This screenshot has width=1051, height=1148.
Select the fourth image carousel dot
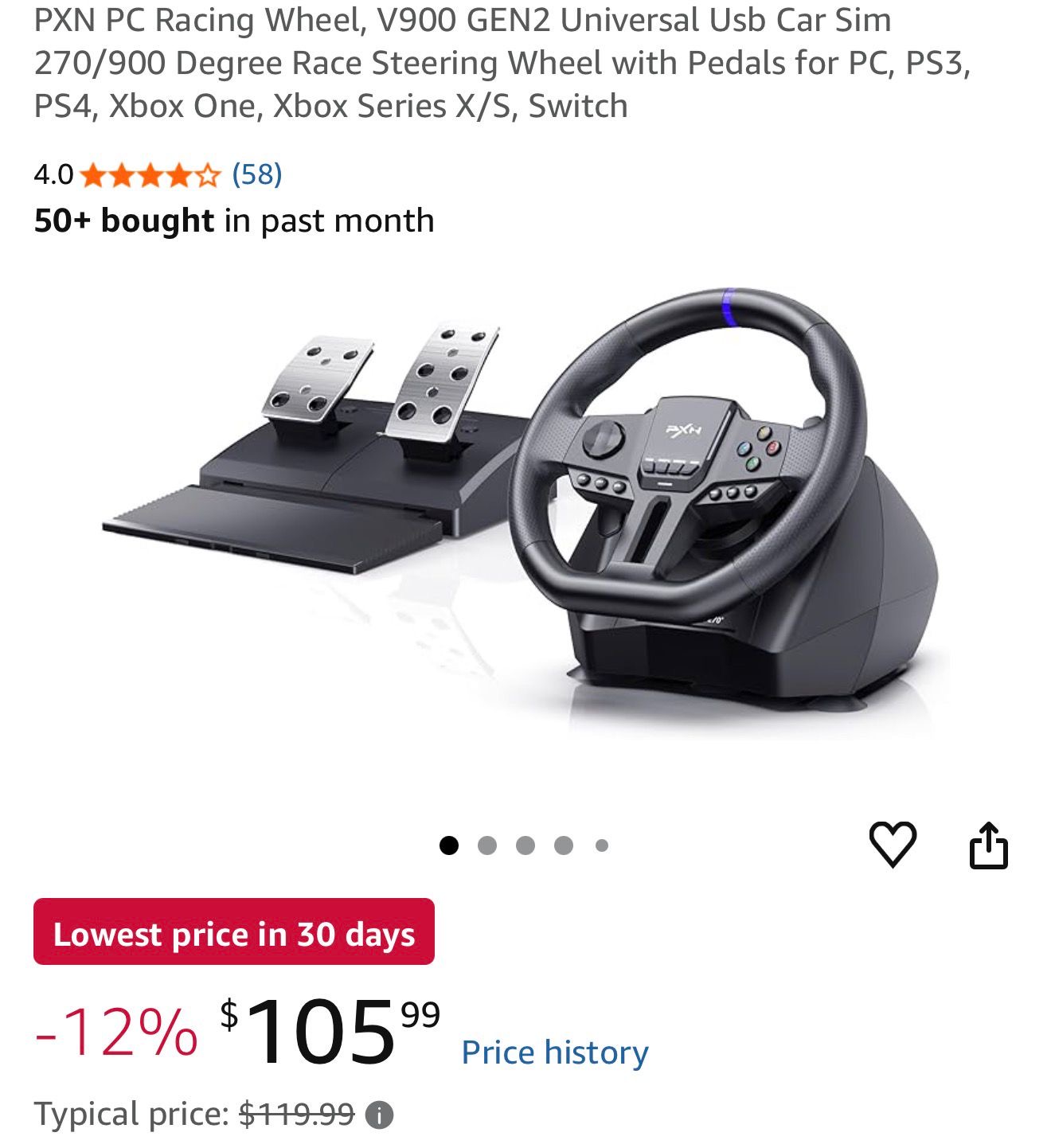(x=564, y=845)
